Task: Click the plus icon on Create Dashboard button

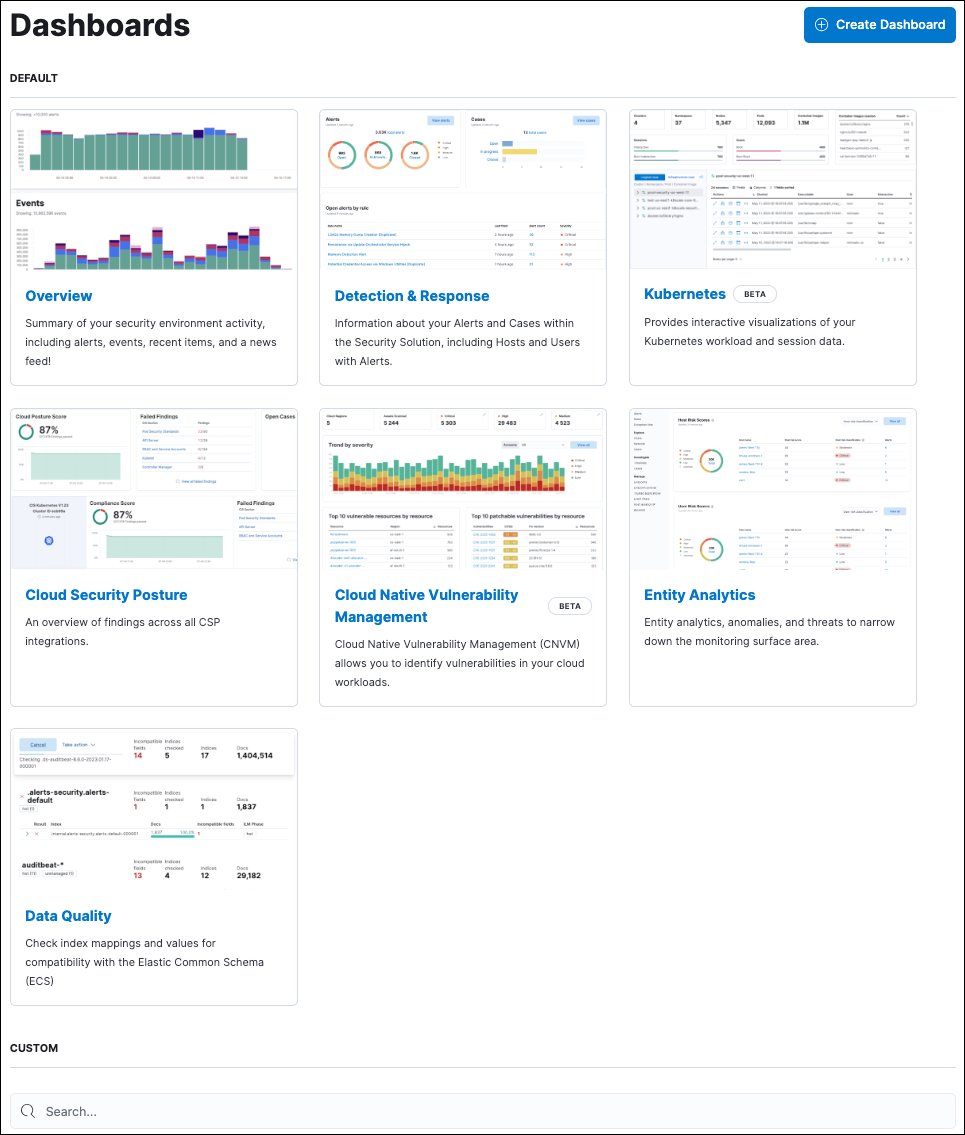Action: [x=822, y=24]
